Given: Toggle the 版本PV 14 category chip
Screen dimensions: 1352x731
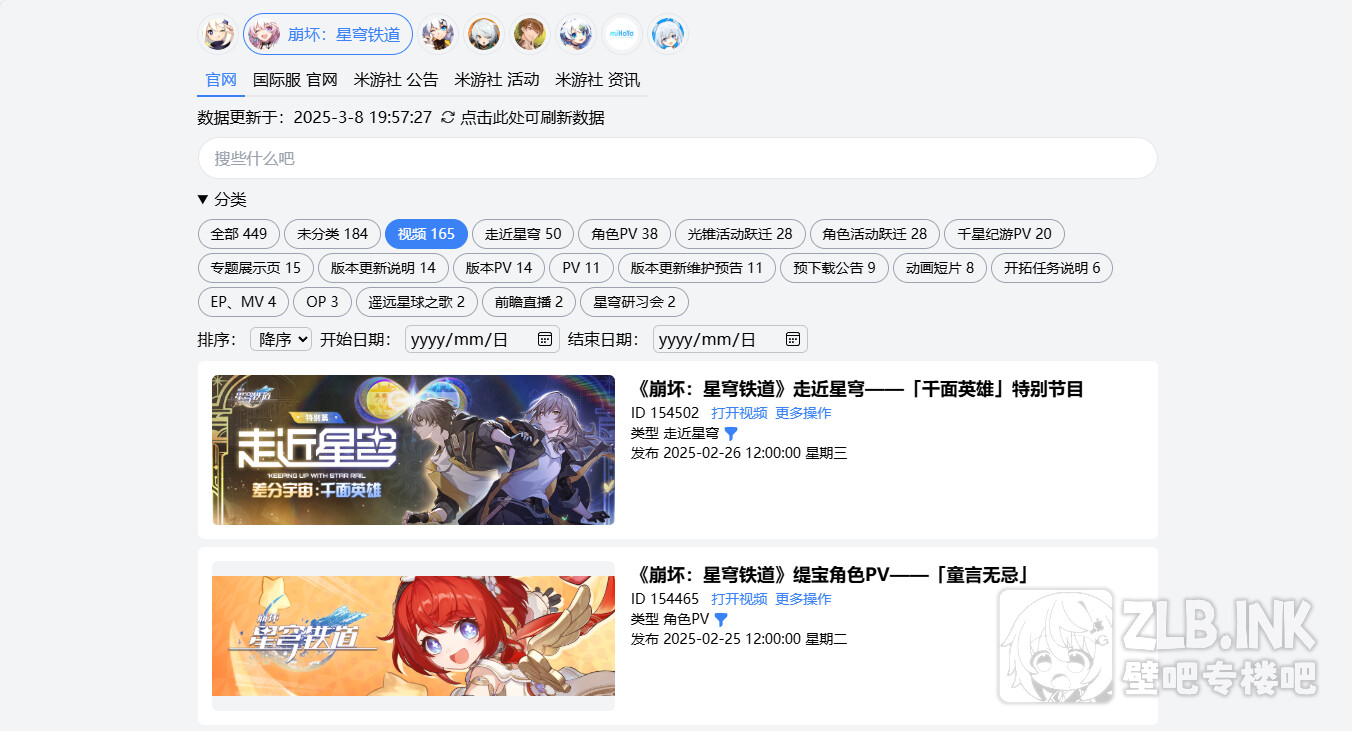Looking at the screenshot, I should [499, 268].
